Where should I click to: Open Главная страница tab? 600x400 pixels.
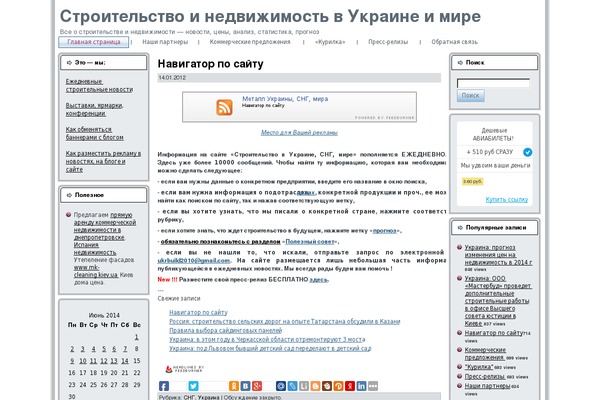[x=94, y=42]
